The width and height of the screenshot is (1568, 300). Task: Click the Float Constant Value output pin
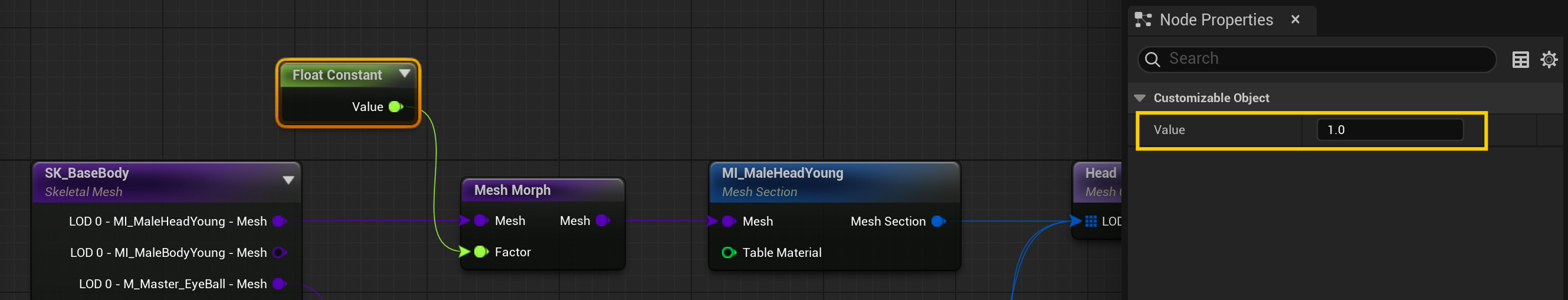point(396,107)
